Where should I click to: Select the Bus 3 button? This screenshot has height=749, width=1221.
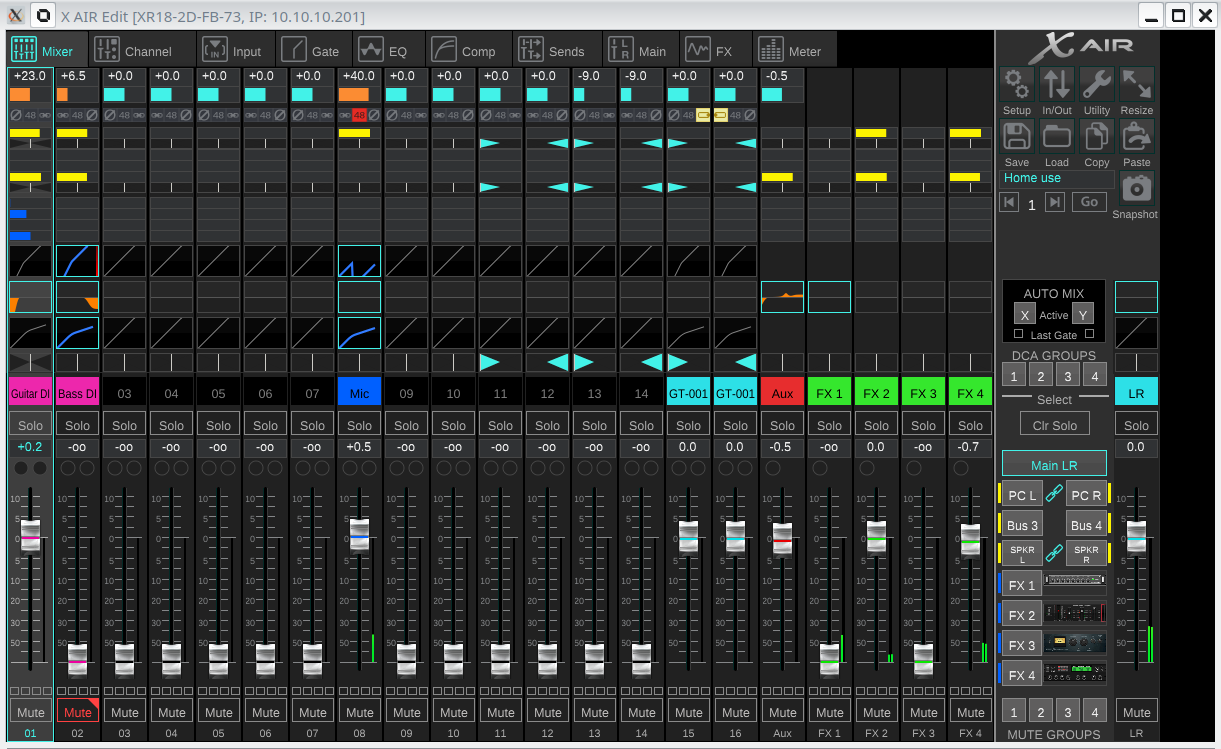click(x=1023, y=525)
